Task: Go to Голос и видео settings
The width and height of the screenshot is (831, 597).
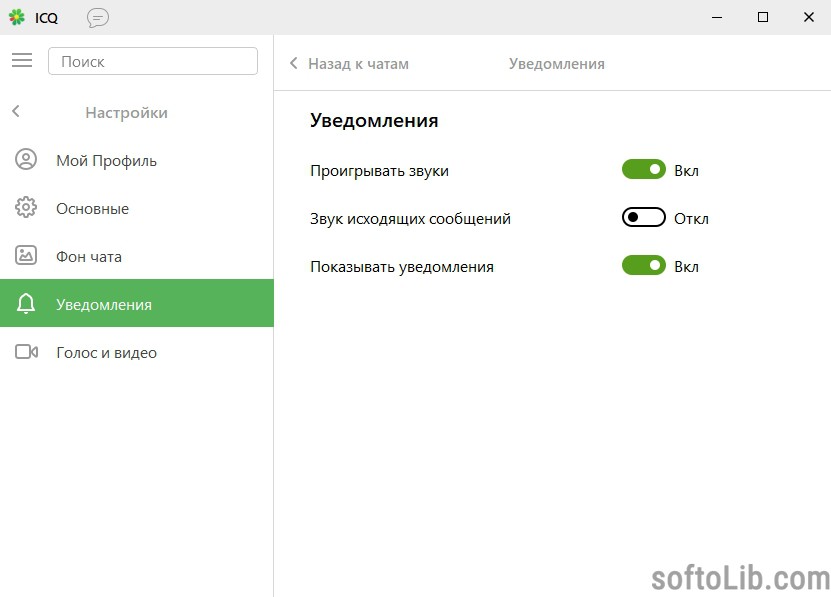Action: click(137, 352)
